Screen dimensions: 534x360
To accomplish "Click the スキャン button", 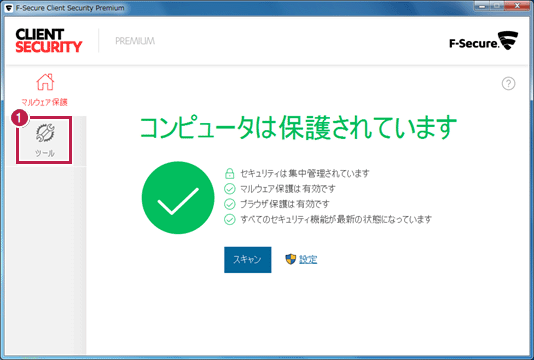I will (x=248, y=260).
